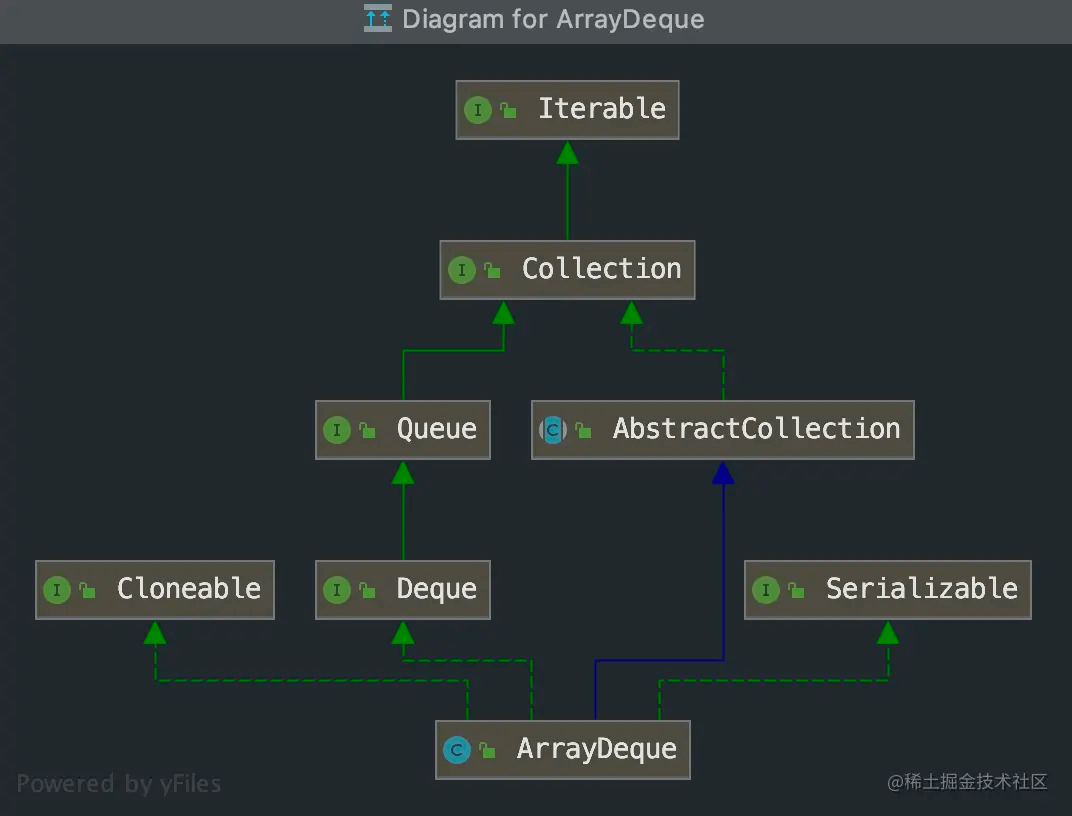
Task: Select the Iterable node label
Action: [x=601, y=109]
